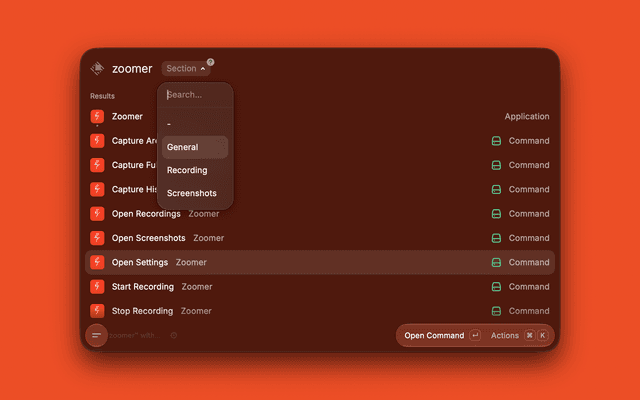Image resolution: width=640 pixels, height=400 pixels.
Task: Click command type icon on Start Recording row
Action: click(496, 287)
